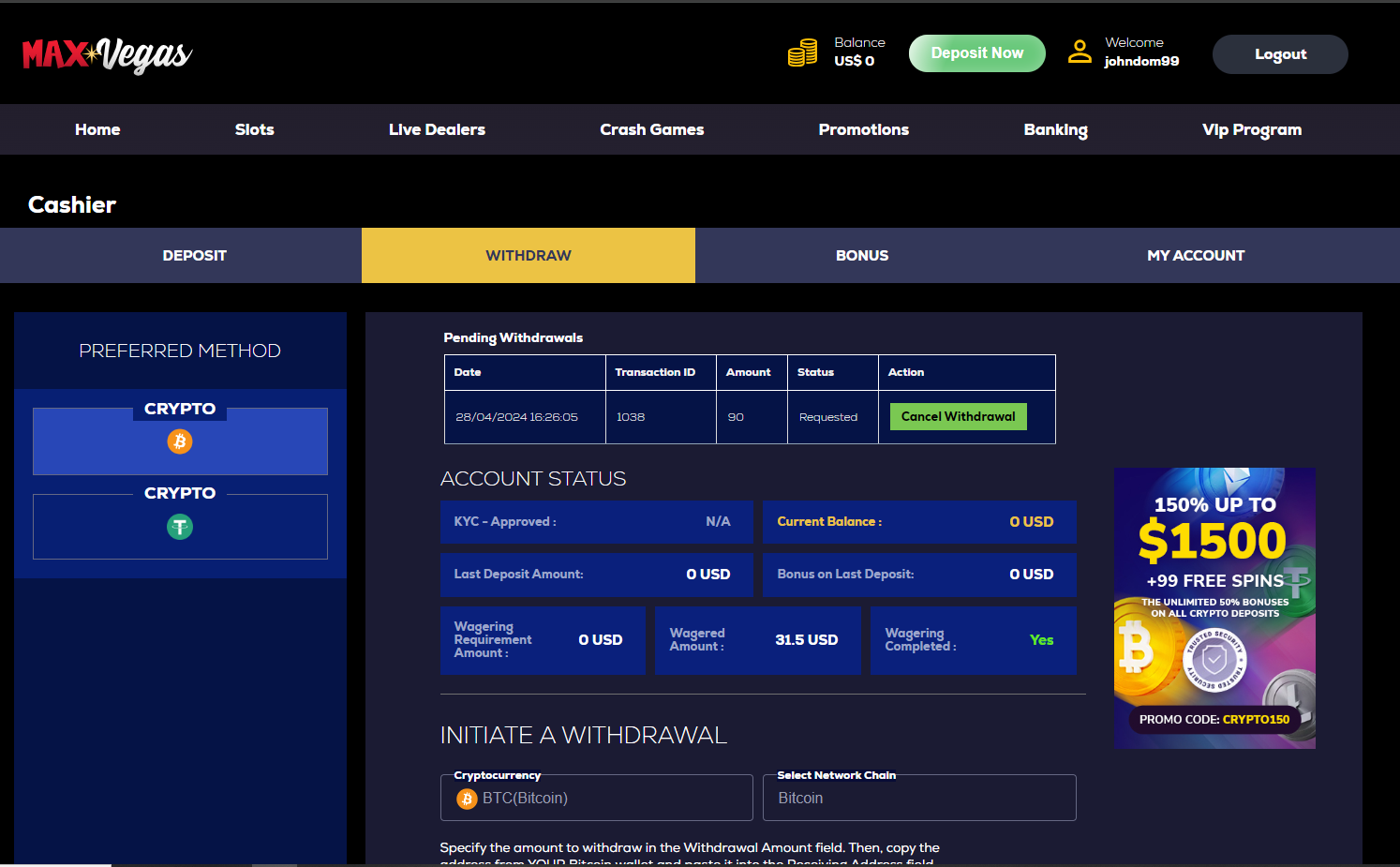Screen dimensions: 1400x867
Task: Select the green Tether icon under preferred method
Action: pos(180,527)
